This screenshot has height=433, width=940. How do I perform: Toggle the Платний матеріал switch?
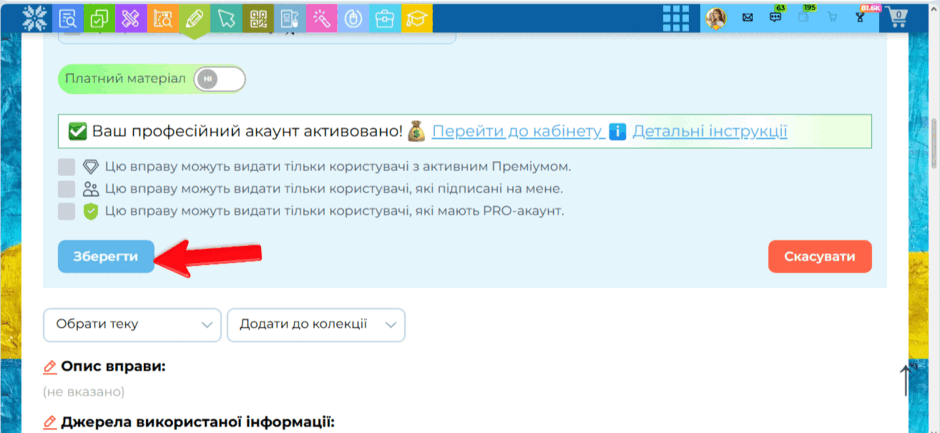pyautogui.click(x=219, y=79)
